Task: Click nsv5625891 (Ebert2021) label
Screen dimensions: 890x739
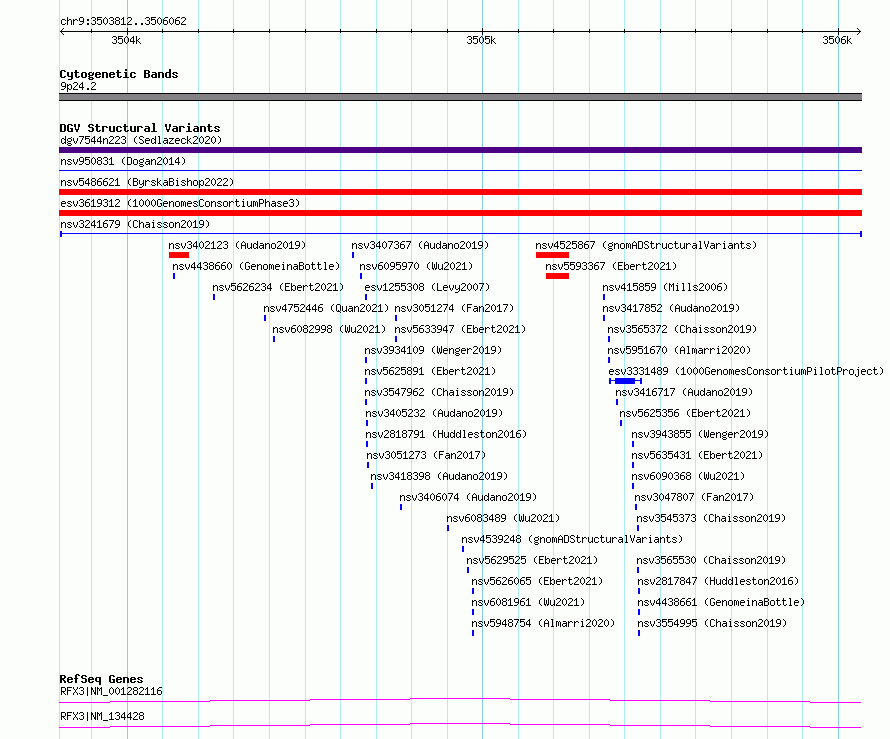Action: 430,371
